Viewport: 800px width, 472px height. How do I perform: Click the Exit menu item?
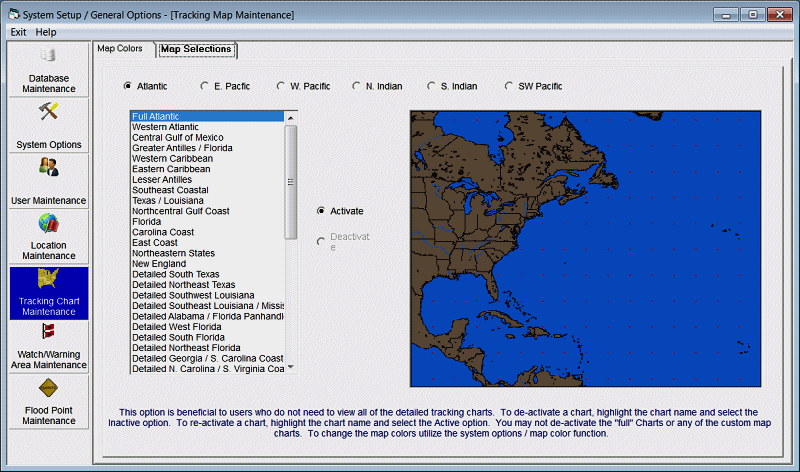point(18,32)
